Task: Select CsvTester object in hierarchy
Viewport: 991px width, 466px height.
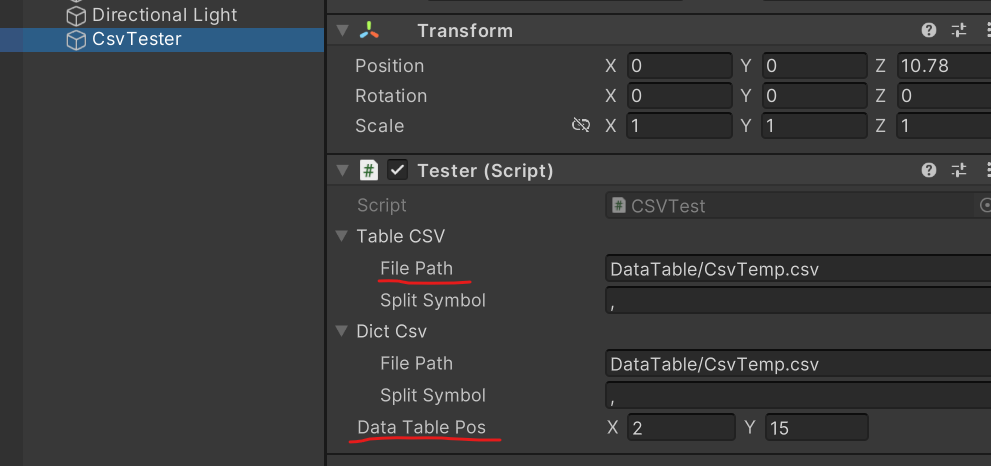Action: 137,40
